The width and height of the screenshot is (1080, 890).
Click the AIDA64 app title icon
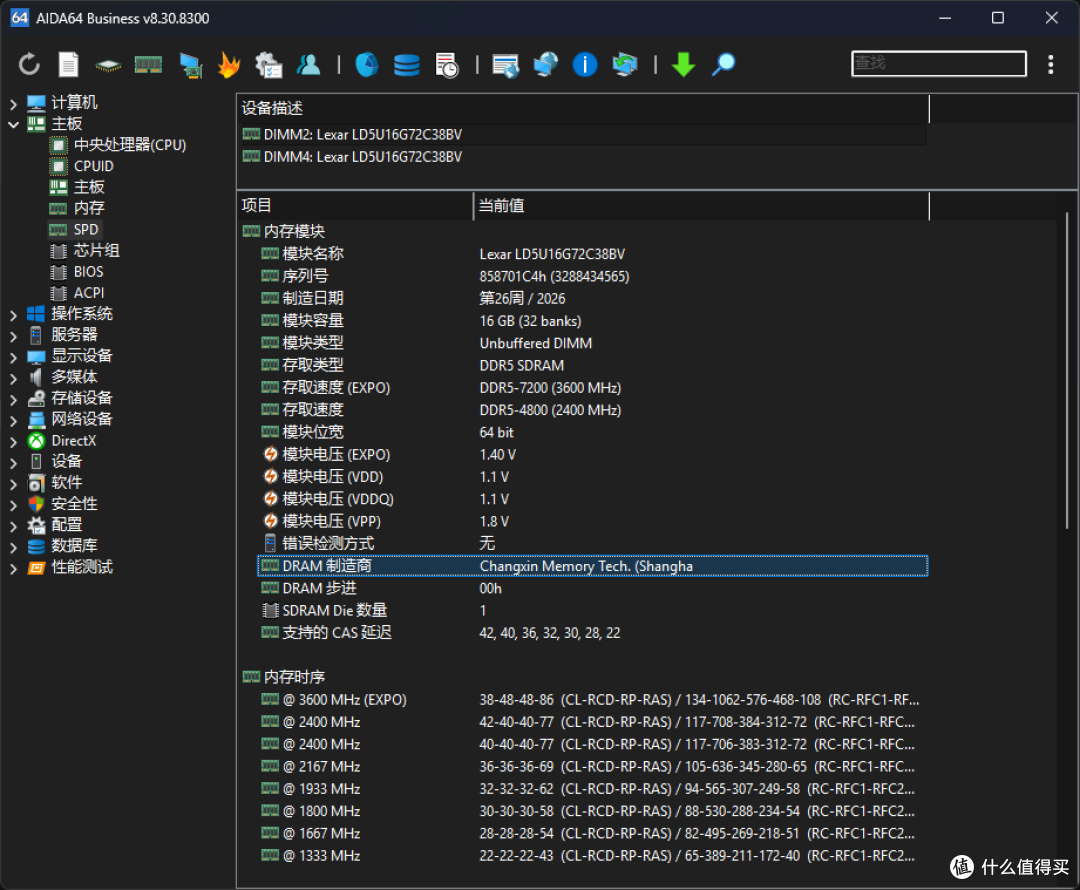[20, 18]
